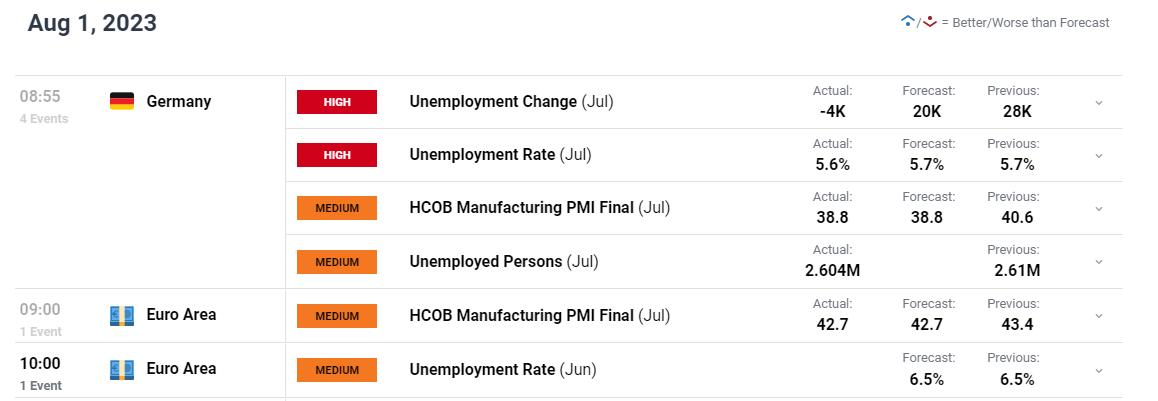Expand the Unemployed Persons (Jul) chevron
Viewport: 1158px width, 401px height.
coord(1099,262)
